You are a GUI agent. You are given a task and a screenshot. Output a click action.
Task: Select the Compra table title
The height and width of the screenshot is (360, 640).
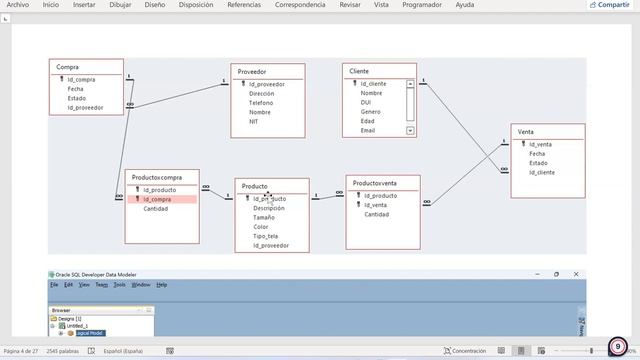67,67
